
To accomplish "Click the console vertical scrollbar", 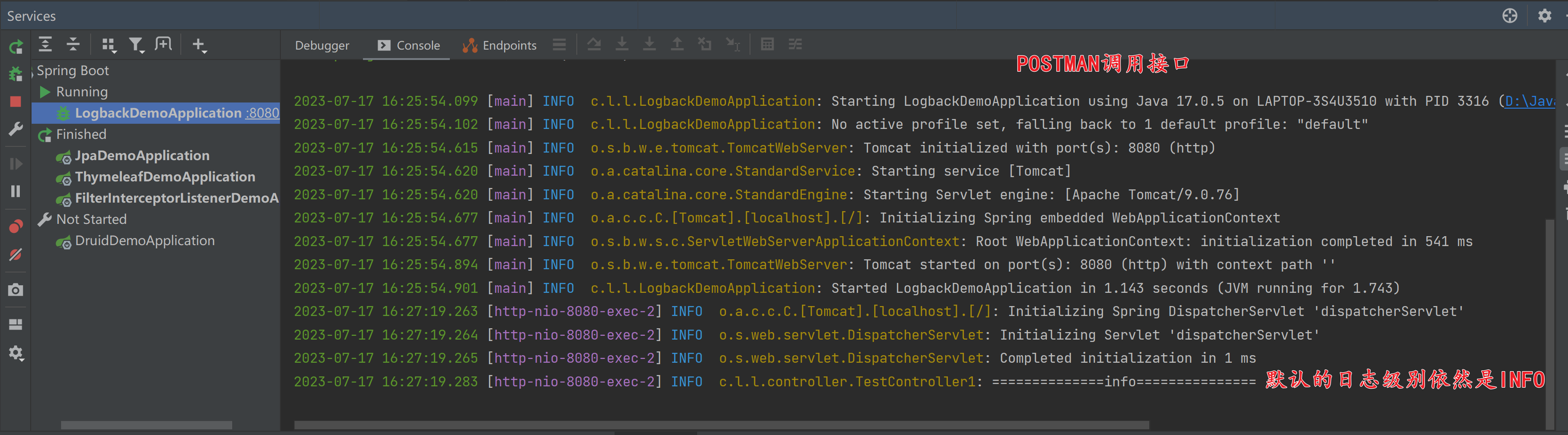I will point(1550,323).
